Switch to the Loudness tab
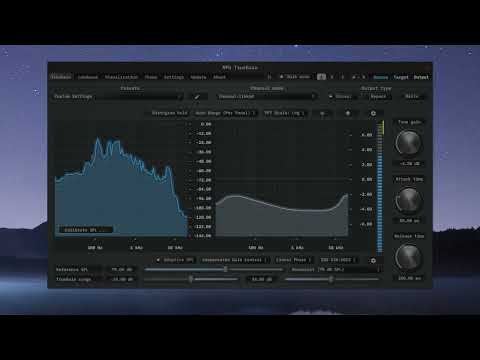This screenshot has height=360, width=480. pyautogui.click(x=88, y=77)
